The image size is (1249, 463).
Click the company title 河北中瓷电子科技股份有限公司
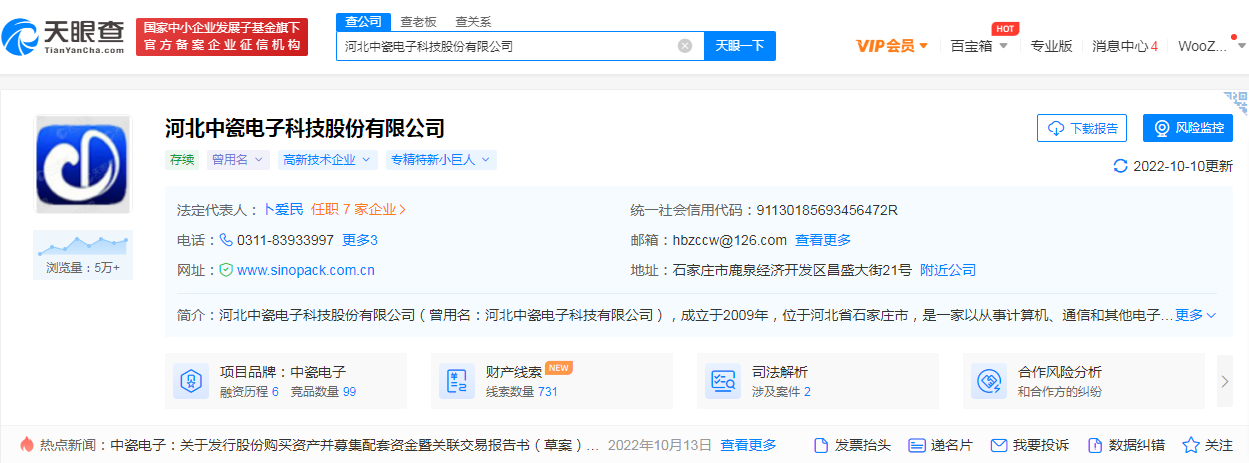(305, 128)
